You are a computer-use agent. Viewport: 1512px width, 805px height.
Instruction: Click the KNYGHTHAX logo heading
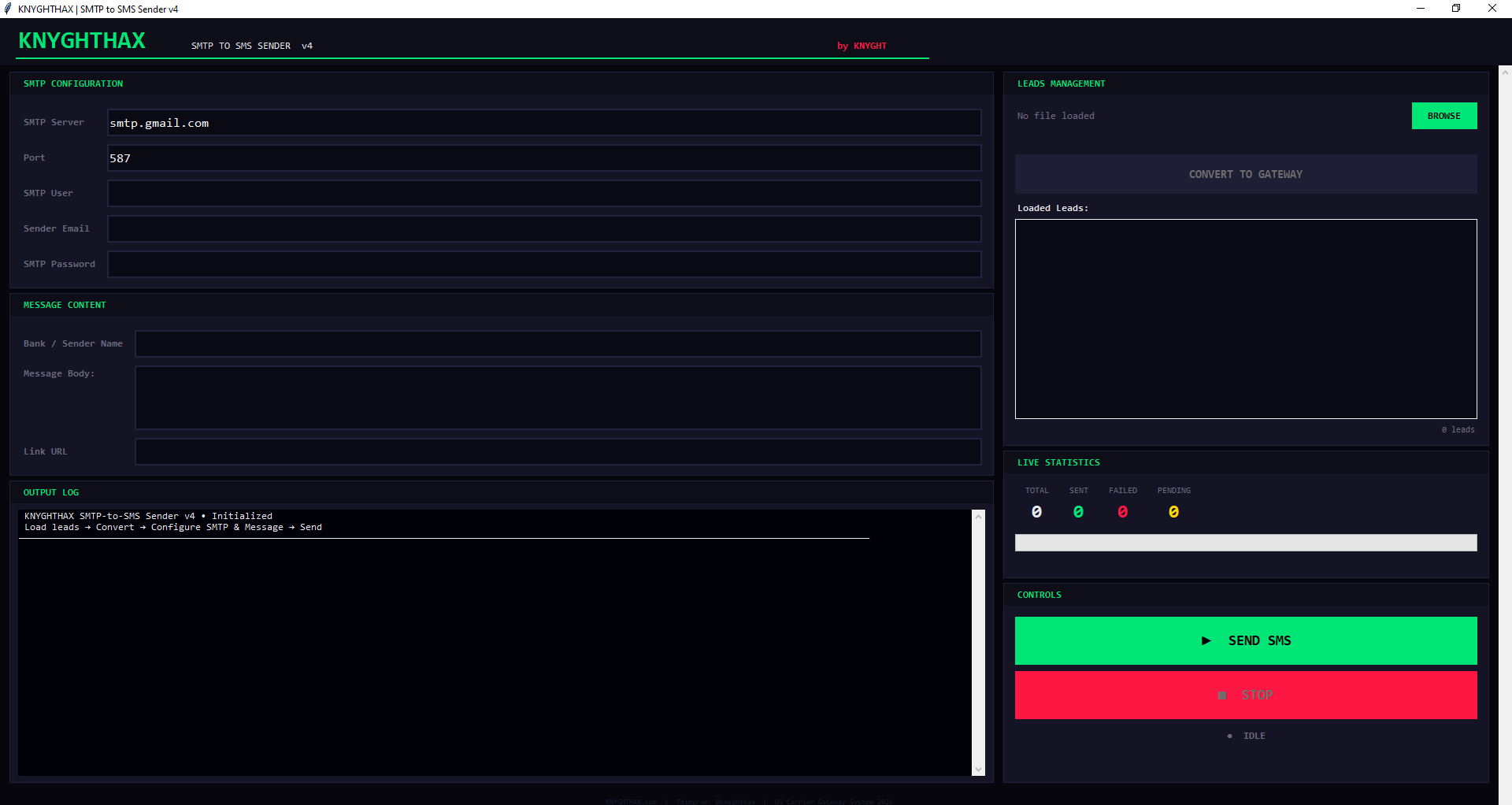click(82, 41)
